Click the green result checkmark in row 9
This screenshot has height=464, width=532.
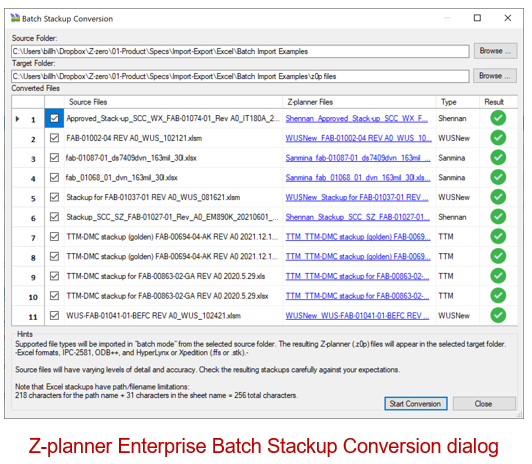pyautogui.click(x=498, y=276)
